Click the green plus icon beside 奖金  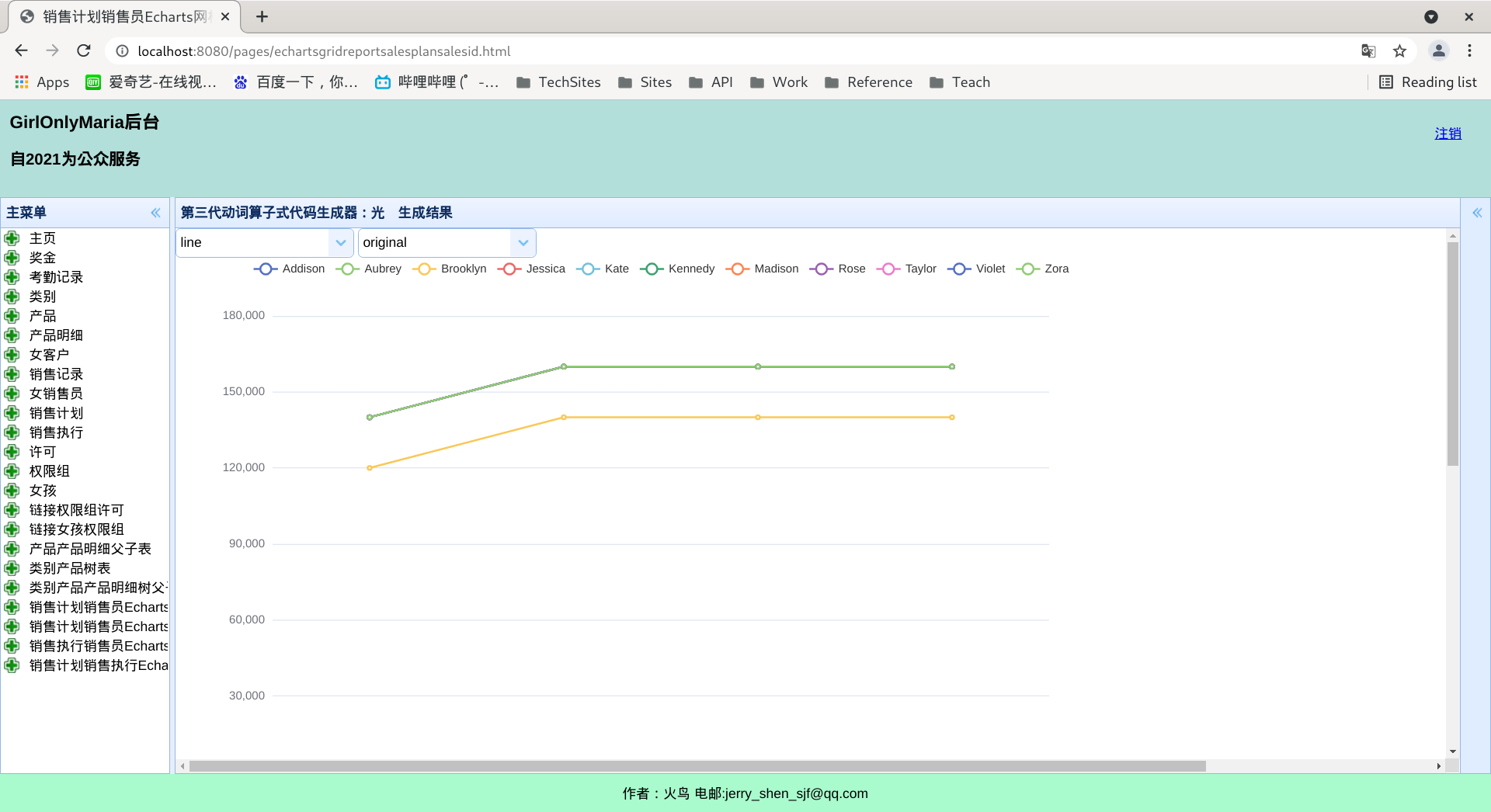pos(12,258)
